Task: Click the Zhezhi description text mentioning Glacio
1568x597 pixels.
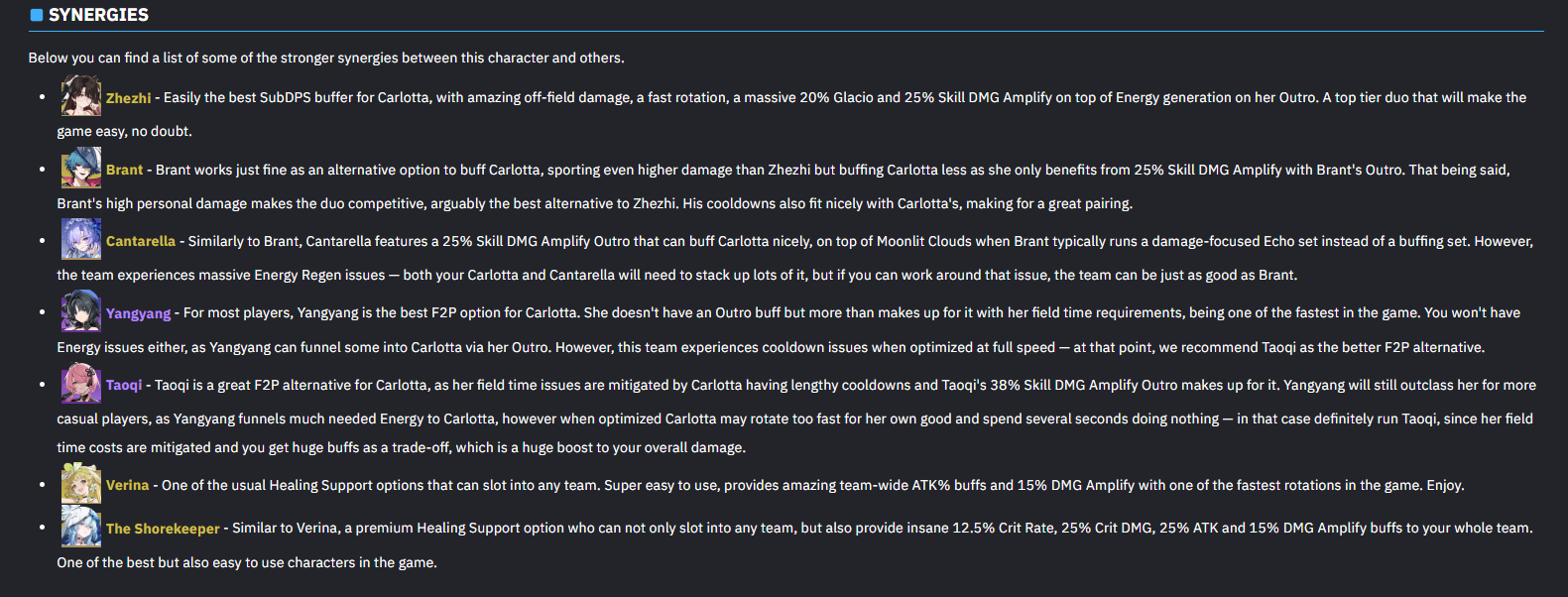Action: [791, 114]
